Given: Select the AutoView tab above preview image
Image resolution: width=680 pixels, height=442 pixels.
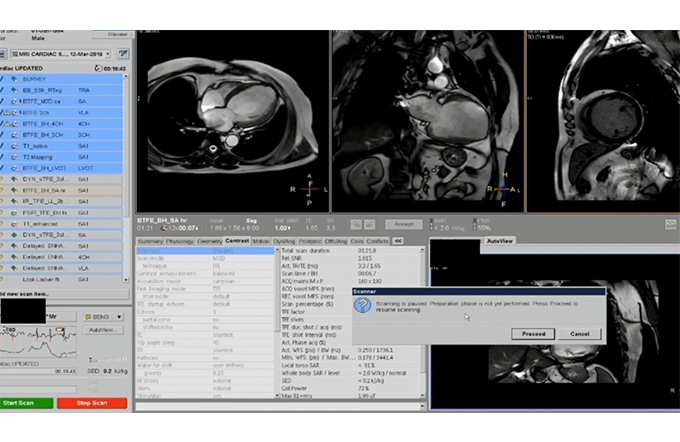Looking at the screenshot, I should (500, 241).
